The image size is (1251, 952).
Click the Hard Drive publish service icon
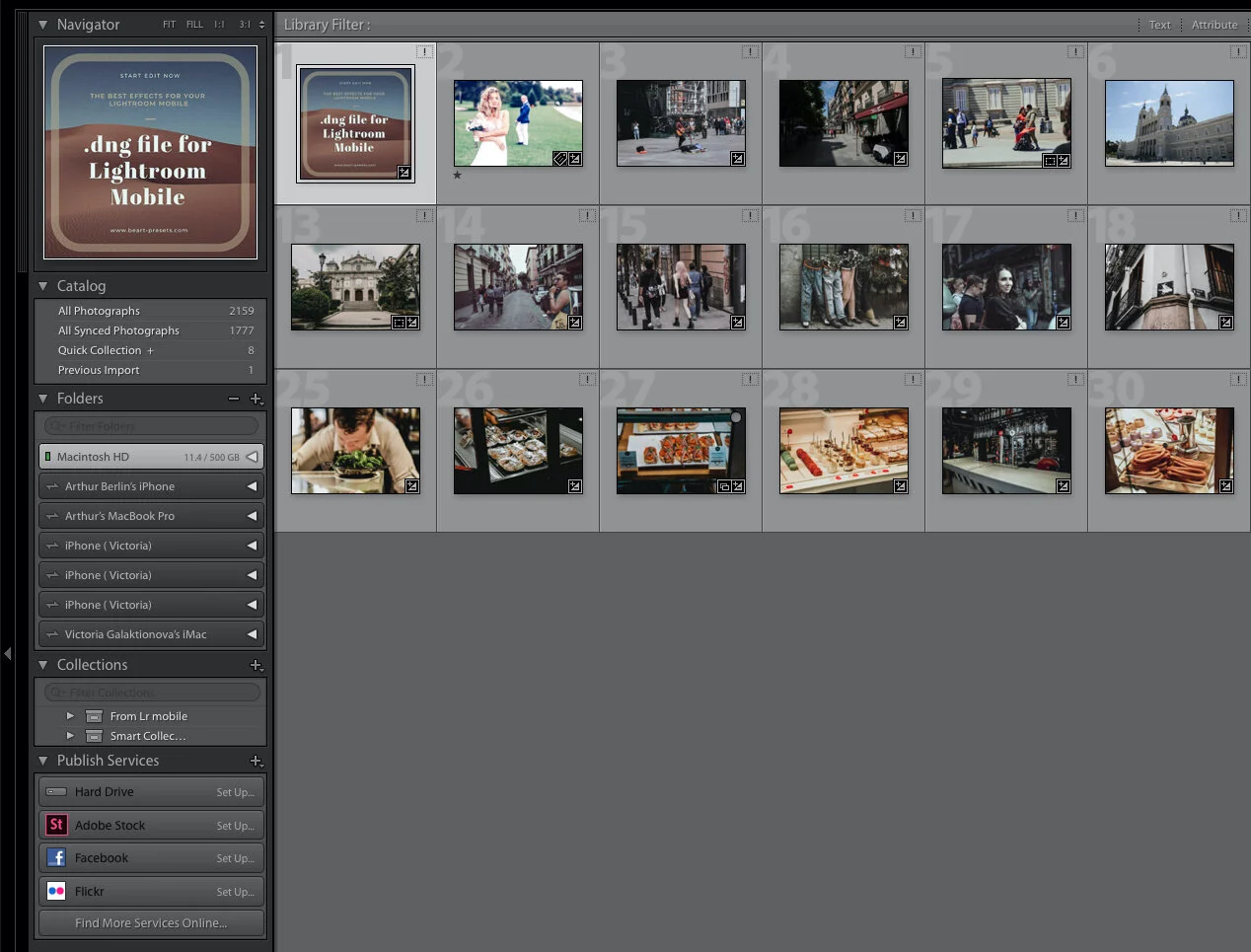56,791
